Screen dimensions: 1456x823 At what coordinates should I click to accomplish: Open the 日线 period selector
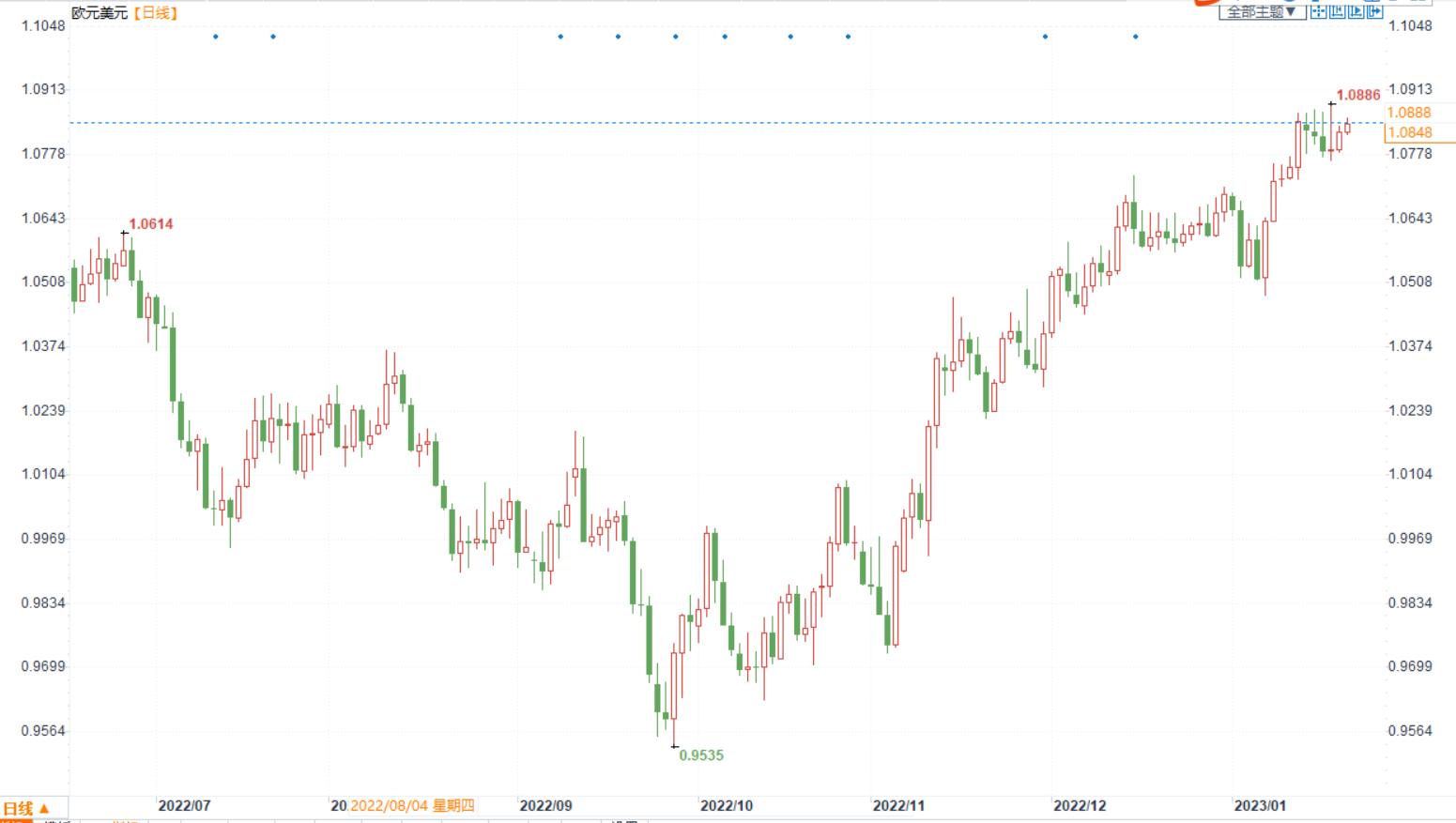pos(26,808)
